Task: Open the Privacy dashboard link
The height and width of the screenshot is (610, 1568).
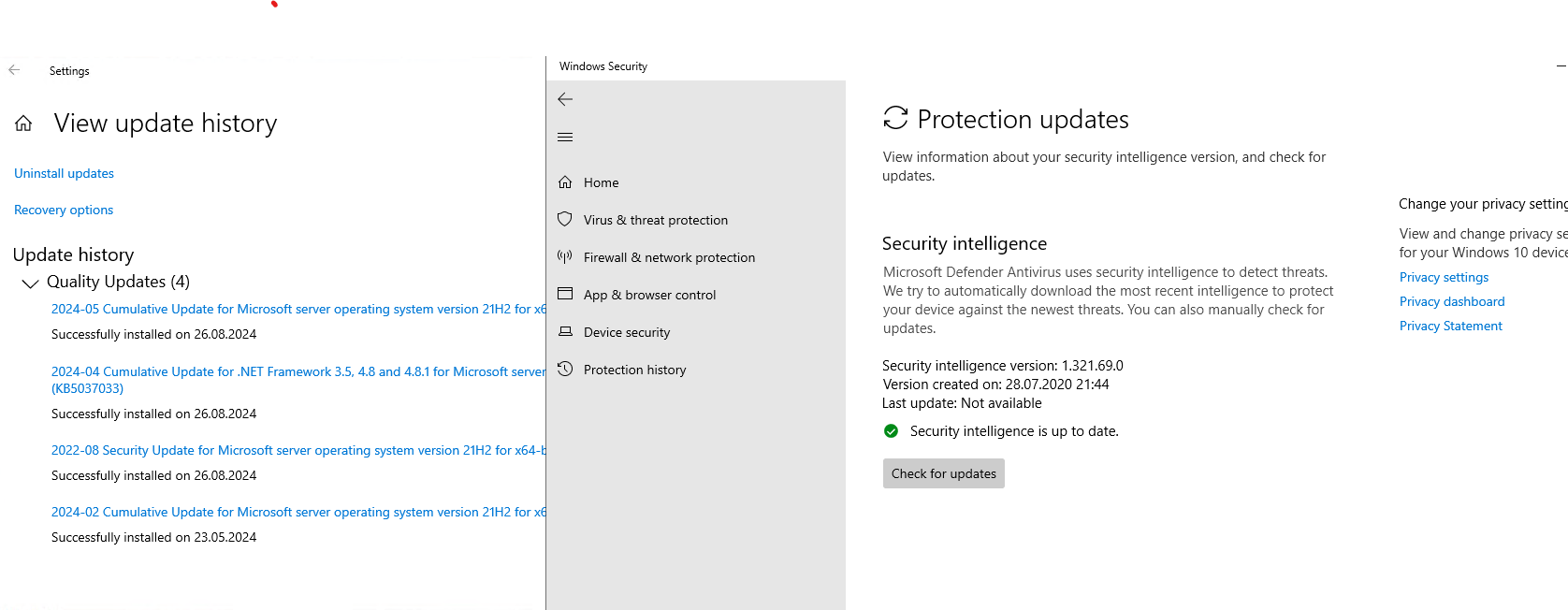Action: click(1452, 301)
